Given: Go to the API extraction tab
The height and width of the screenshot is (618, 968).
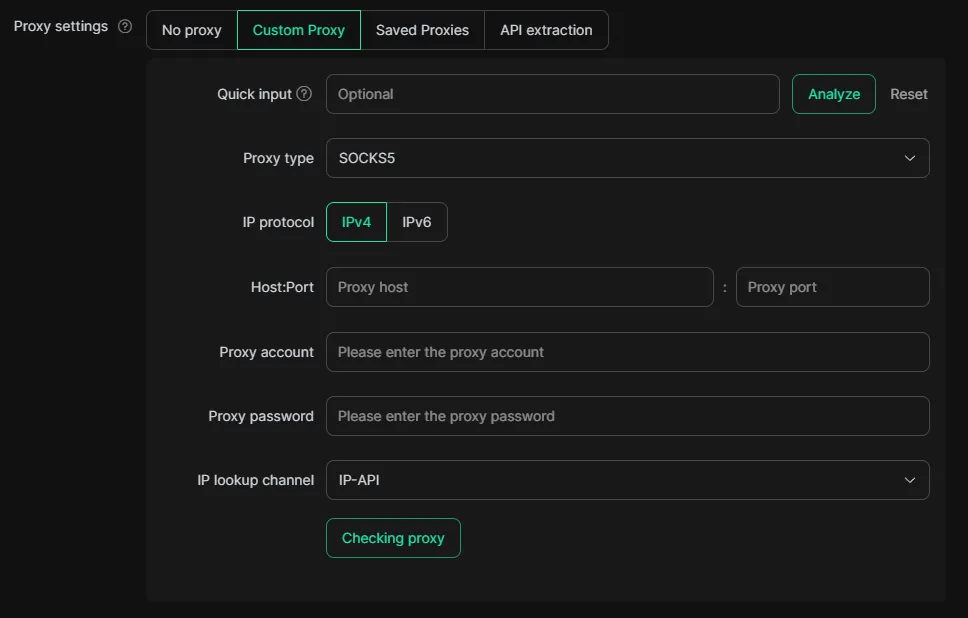Looking at the screenshot, I should tap(546, 30).
